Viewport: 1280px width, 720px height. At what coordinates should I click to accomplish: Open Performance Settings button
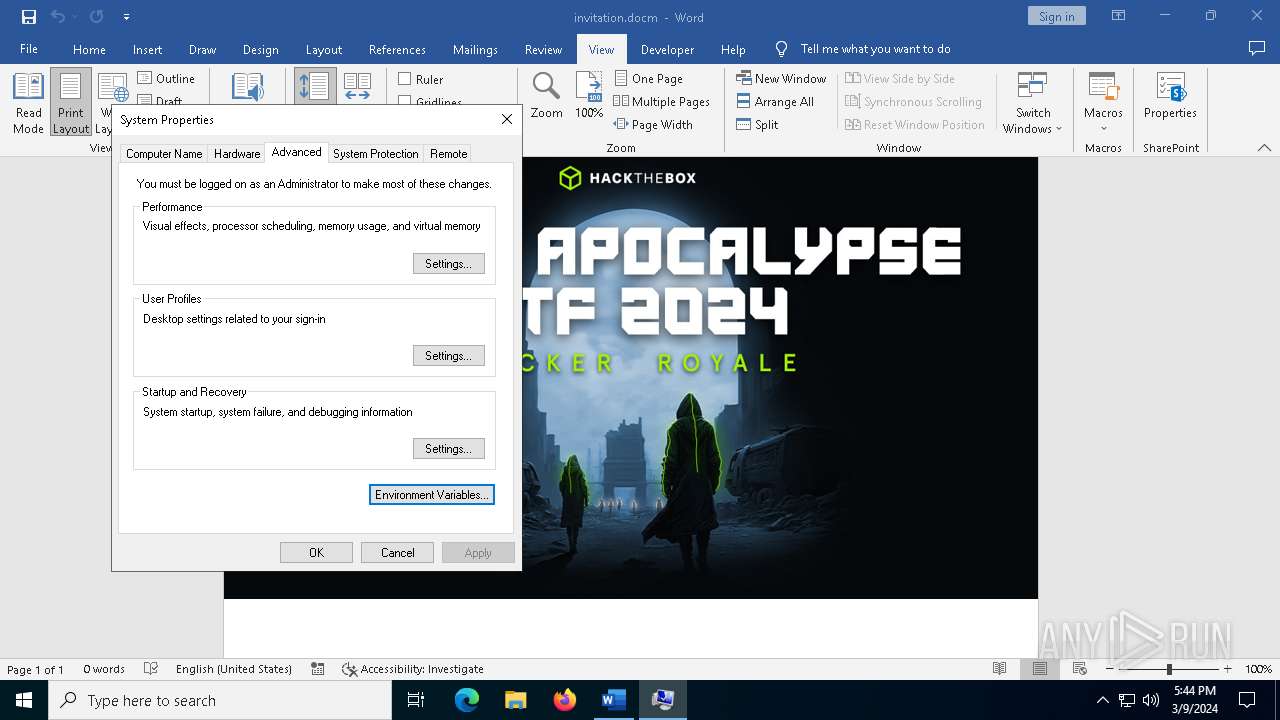(448, 263)
